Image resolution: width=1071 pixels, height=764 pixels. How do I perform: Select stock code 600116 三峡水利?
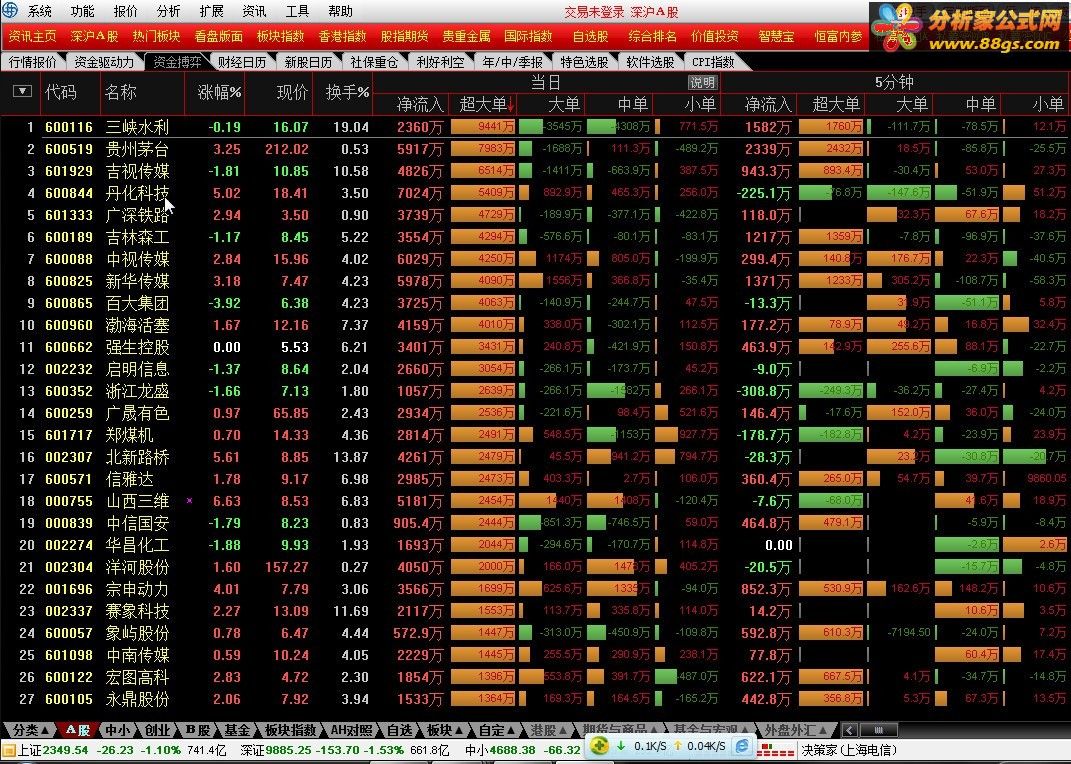point(536,127)
